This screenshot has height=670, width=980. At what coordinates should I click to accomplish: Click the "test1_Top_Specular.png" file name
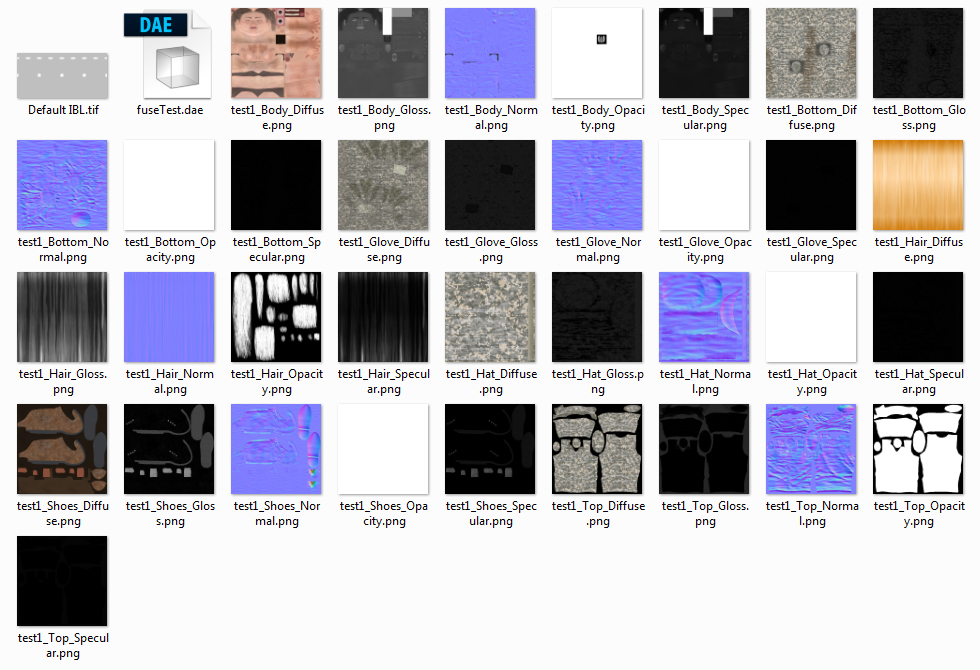(x=63, y=646)
